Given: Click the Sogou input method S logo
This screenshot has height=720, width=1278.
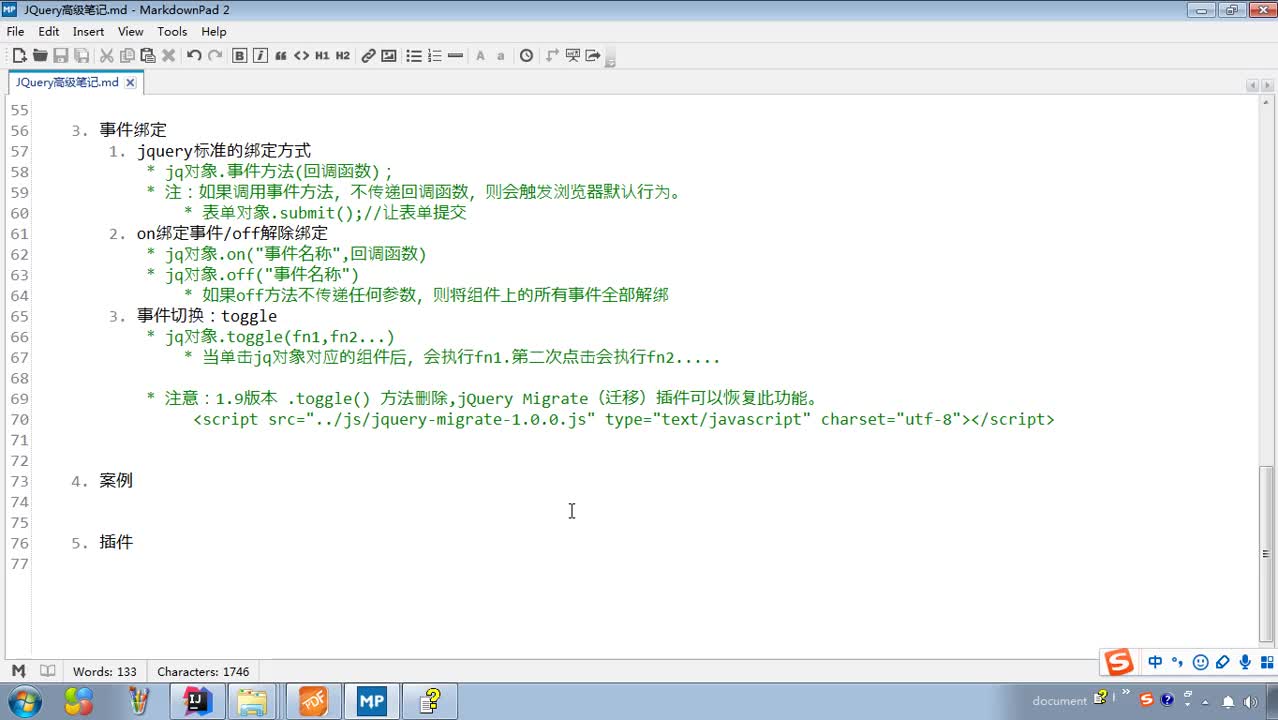Looking at the screenshot, I should (1118, 662).
